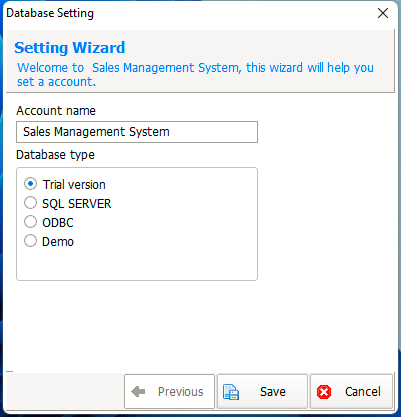Close the Database Setting dialog window
This screenshot has width=401, height=417.
383,13
